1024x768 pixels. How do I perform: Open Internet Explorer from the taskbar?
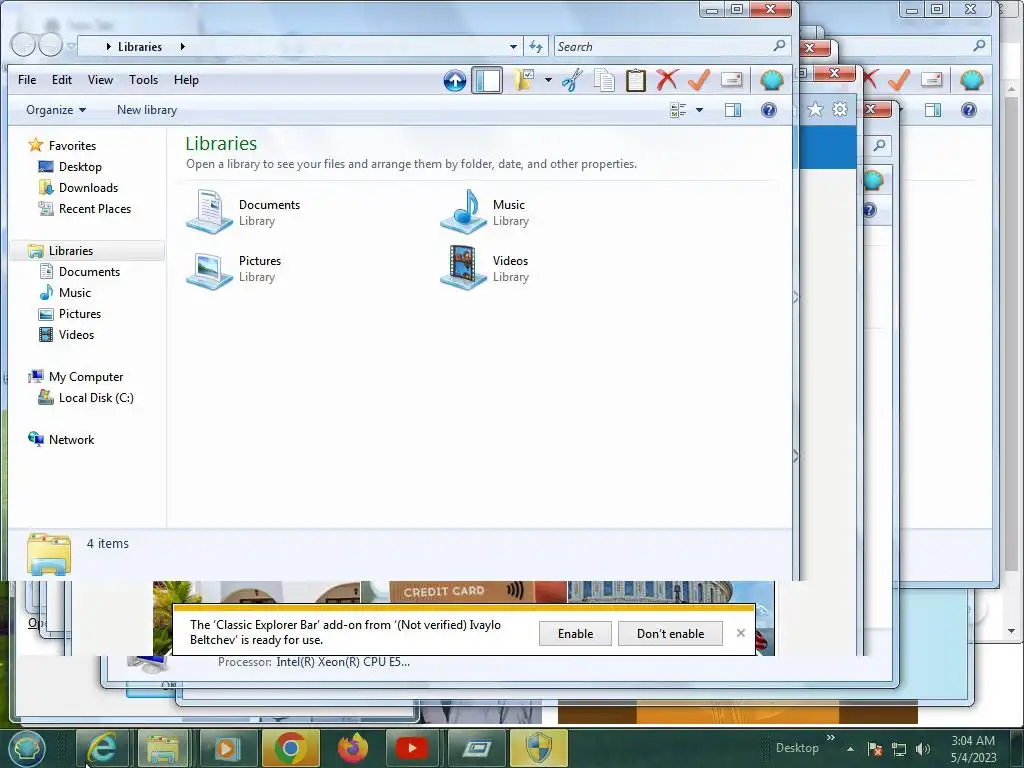pos(103,748)
